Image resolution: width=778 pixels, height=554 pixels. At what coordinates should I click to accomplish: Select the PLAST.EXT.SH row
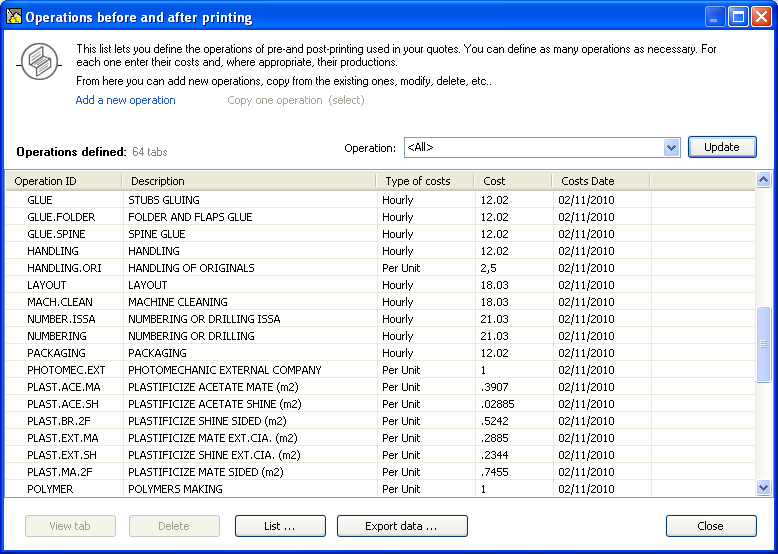(381, 455)
